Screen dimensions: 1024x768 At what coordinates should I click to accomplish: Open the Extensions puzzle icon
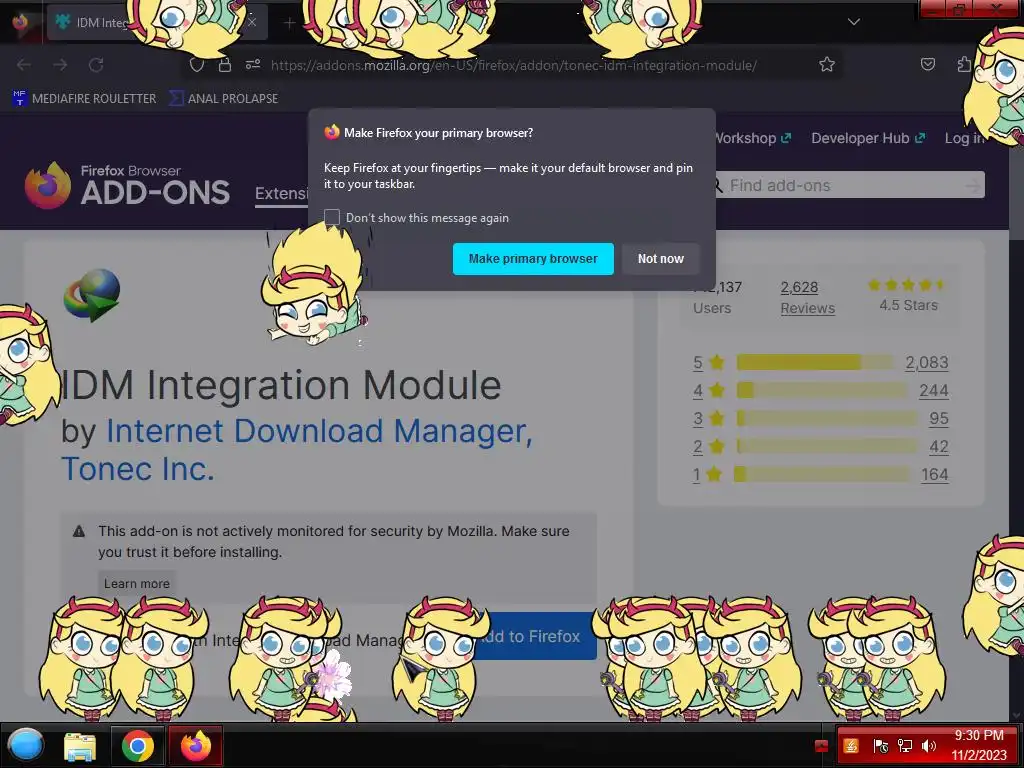tap(964, 64)
